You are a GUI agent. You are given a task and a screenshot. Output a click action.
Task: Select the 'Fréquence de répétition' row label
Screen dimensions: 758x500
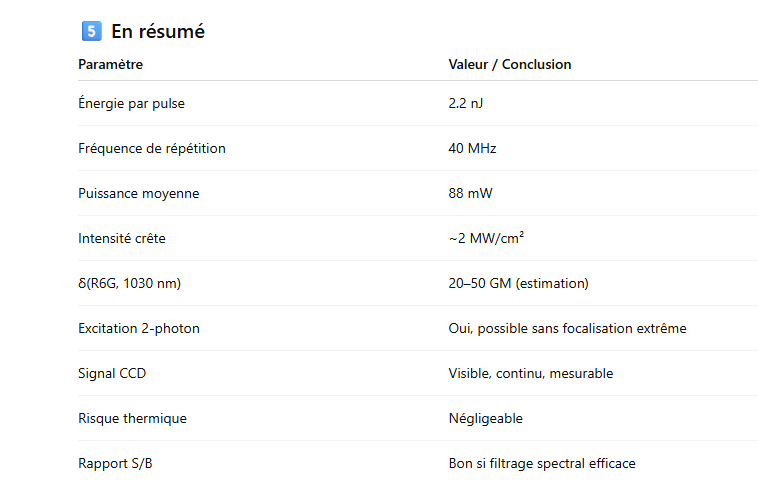tap(152, 148)
